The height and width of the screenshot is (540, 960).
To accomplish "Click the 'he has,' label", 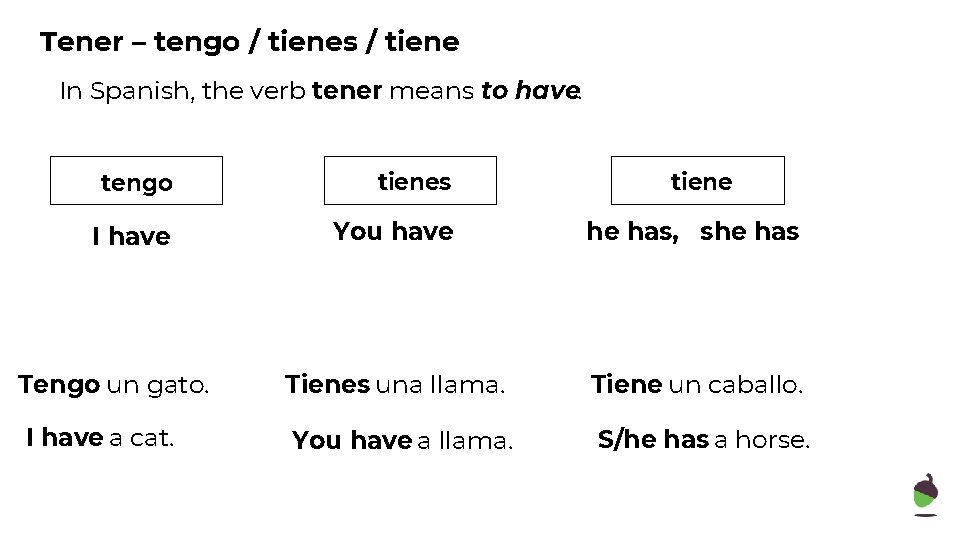I will pyautogui.click(x=632, y=231).
